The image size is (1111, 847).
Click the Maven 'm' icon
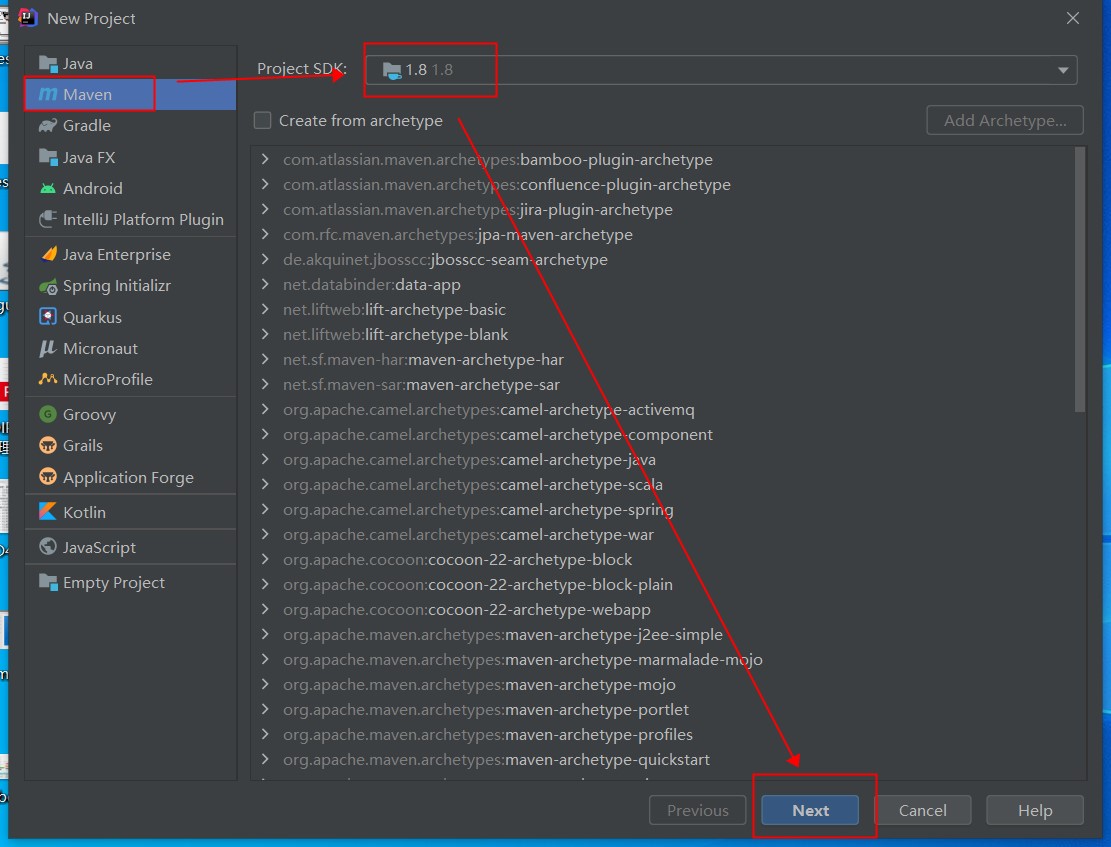(48, 94)
